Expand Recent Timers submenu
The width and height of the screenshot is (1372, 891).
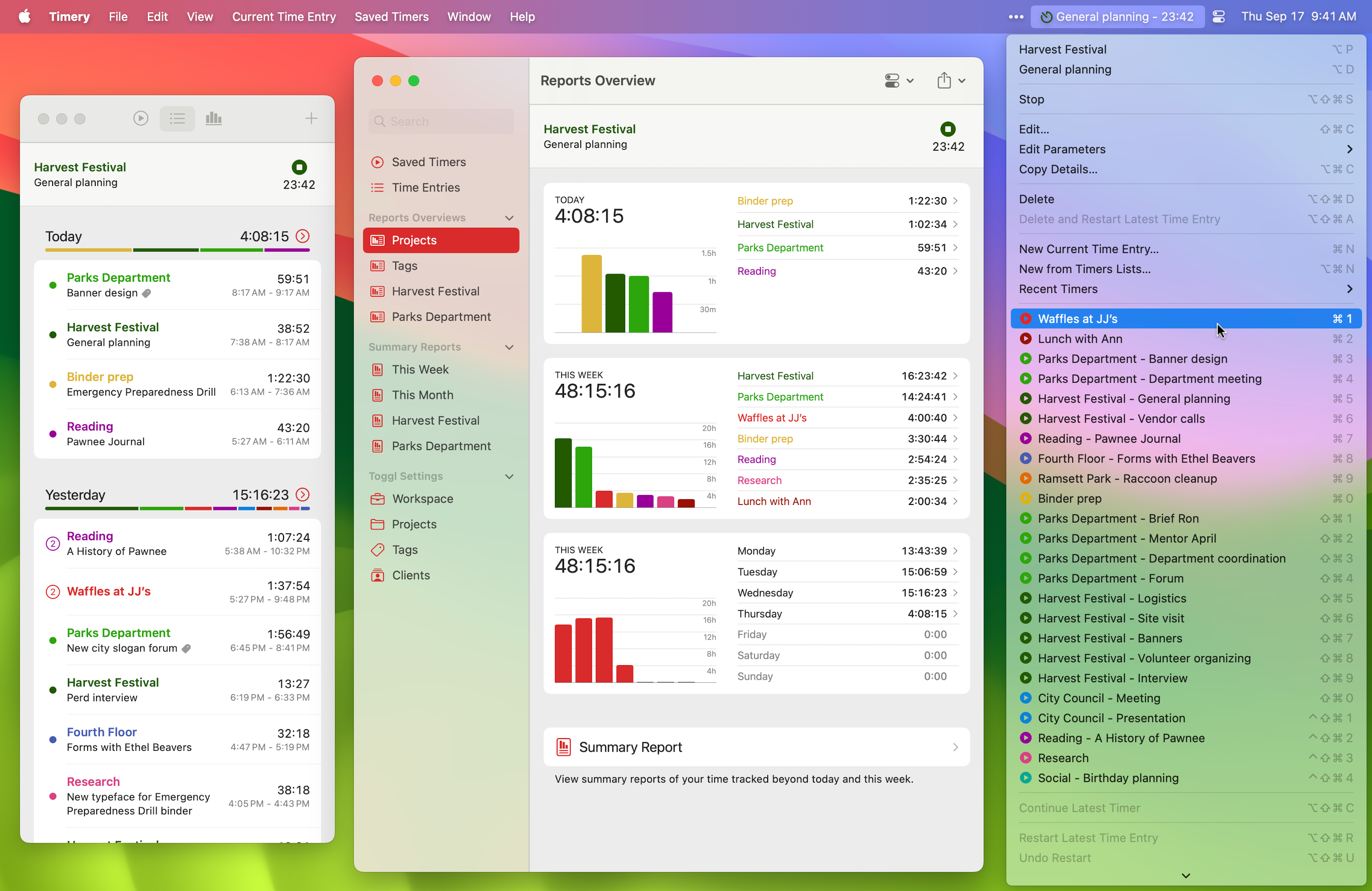[x=1186, y=289]
